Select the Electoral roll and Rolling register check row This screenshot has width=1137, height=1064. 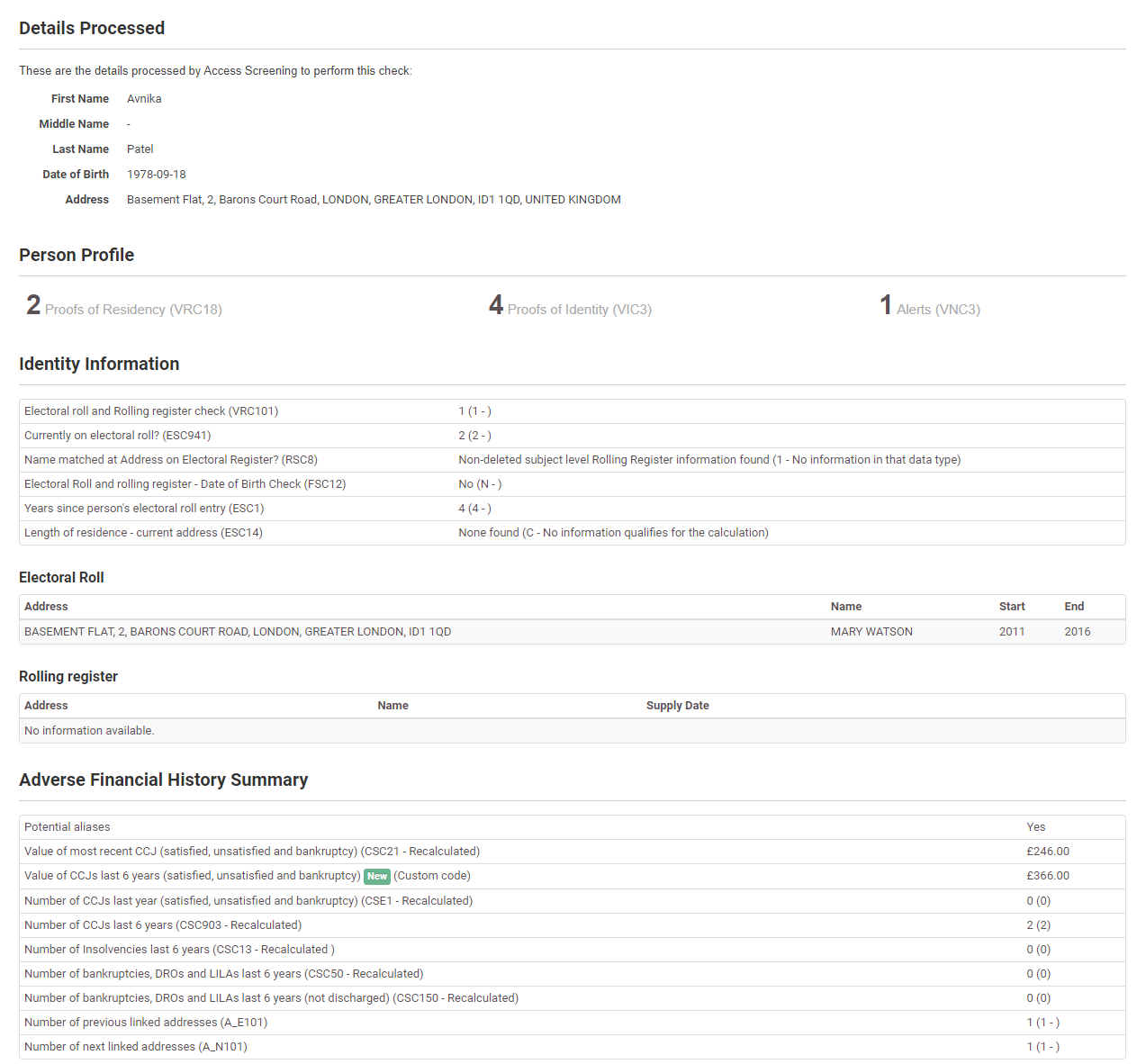151,411
